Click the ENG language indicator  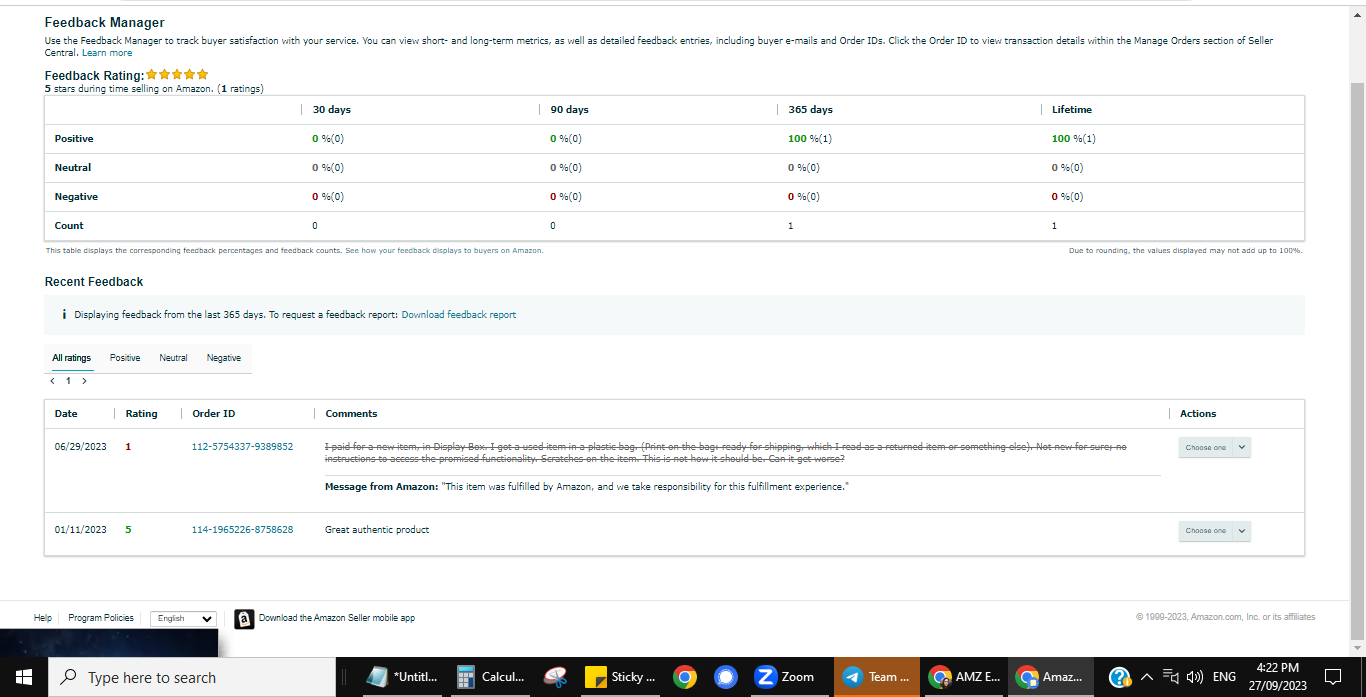point(1224,677)
